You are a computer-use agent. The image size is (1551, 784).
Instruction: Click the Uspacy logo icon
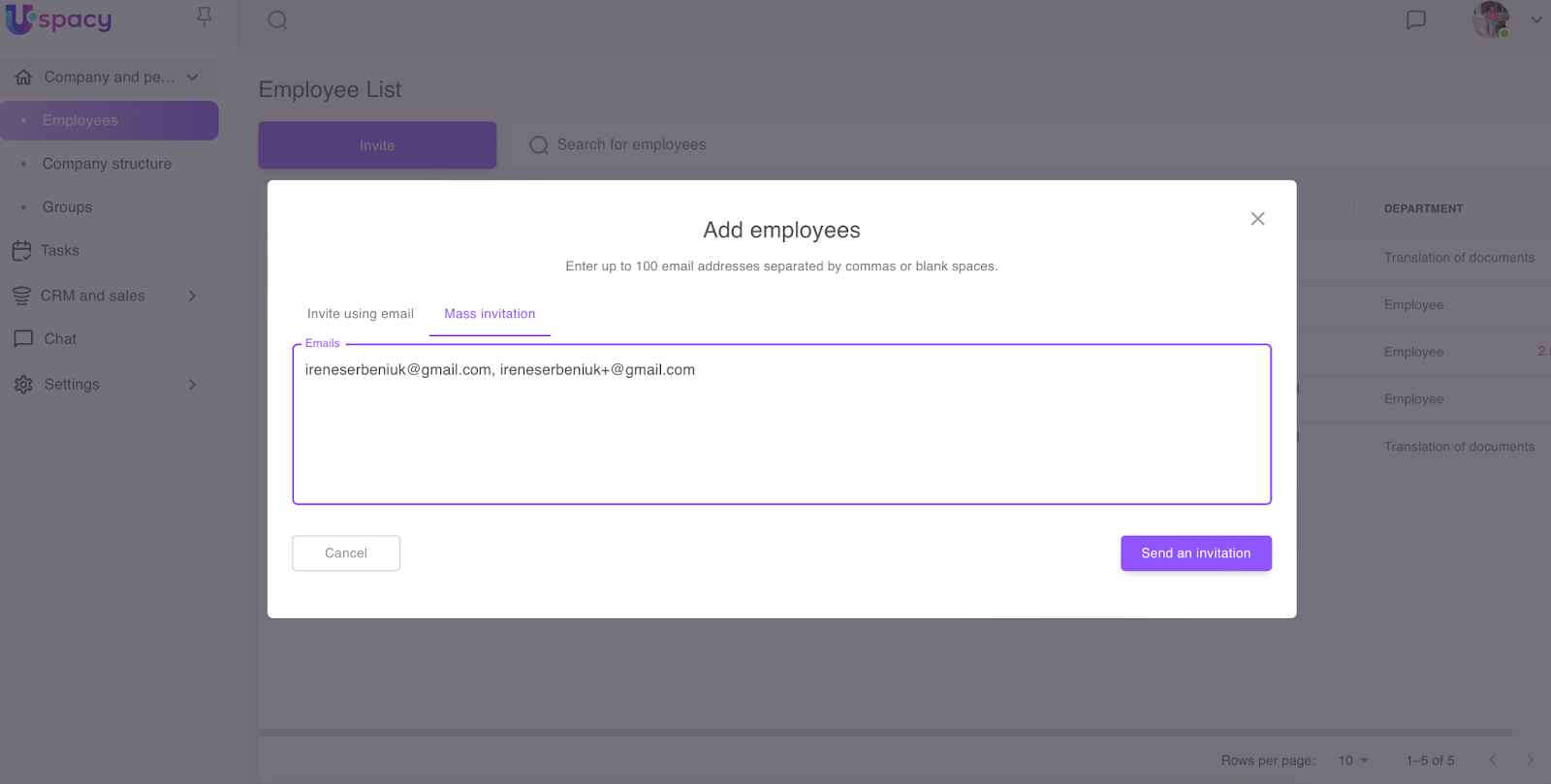click(19, 19)
